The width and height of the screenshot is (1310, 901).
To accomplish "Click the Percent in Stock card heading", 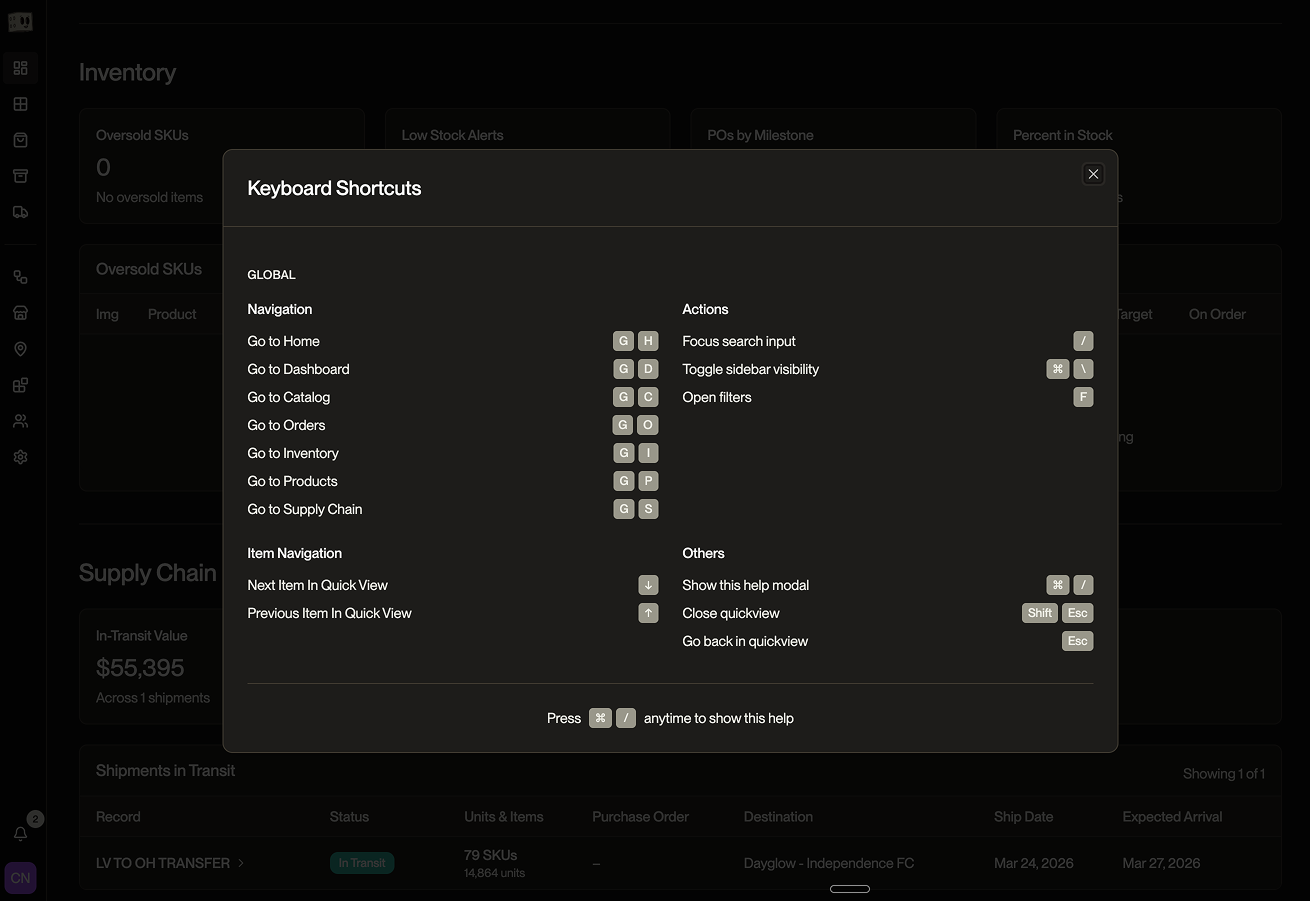I will [x=1062, y=135].
